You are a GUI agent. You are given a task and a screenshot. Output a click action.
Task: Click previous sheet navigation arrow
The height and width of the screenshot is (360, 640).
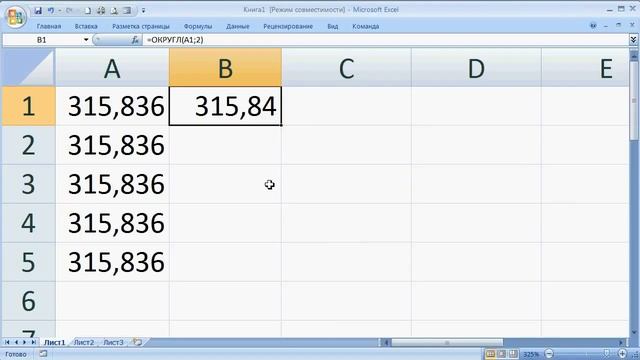click(16, 342)
